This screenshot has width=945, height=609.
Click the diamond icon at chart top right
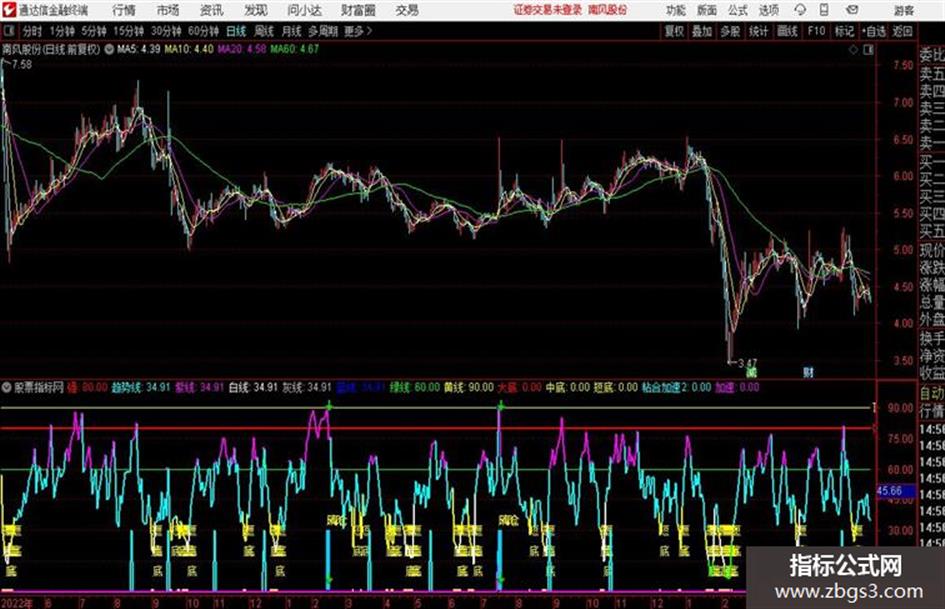coord(853,50)
